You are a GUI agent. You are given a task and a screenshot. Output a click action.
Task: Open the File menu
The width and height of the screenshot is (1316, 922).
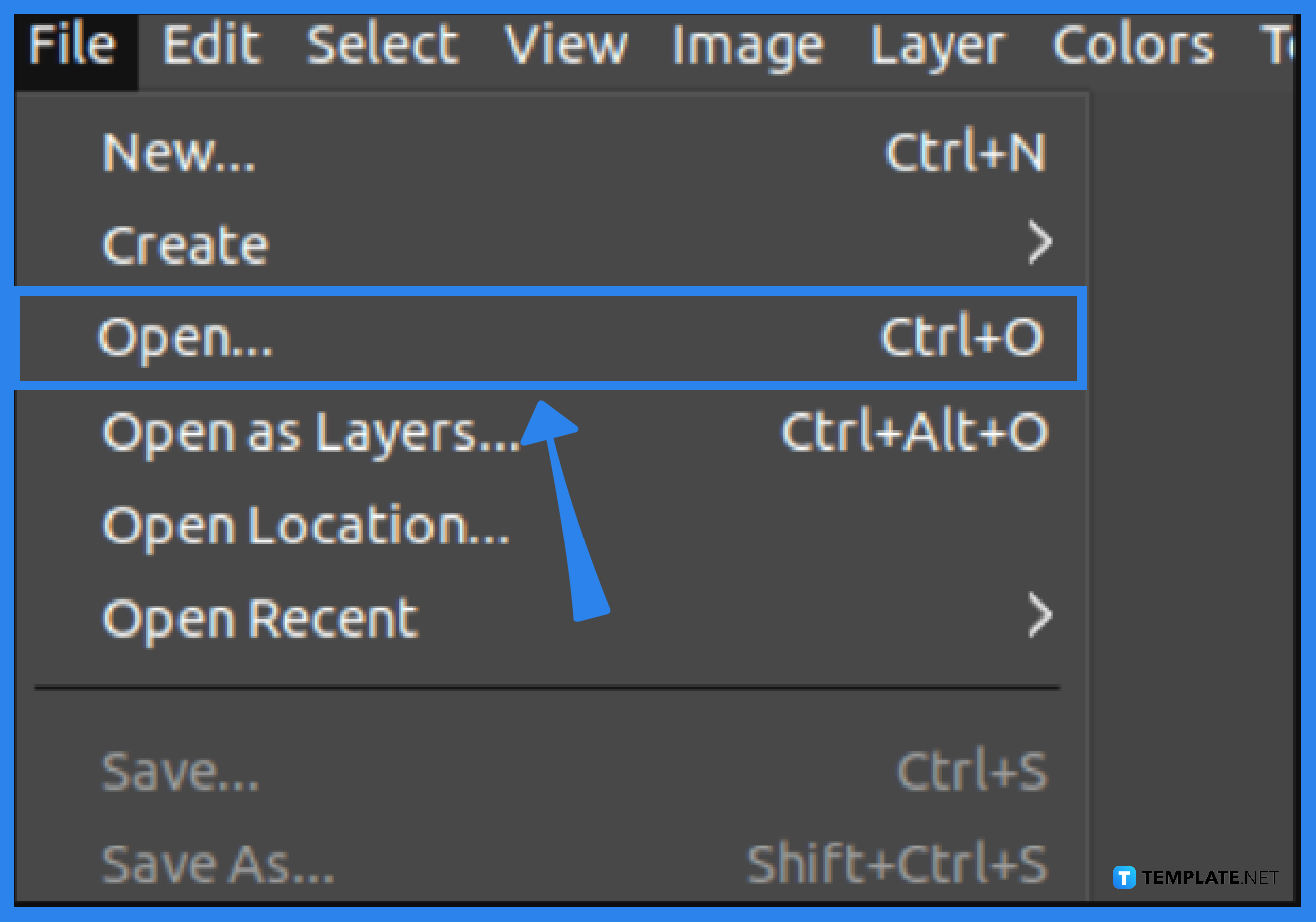click(70, 45)
